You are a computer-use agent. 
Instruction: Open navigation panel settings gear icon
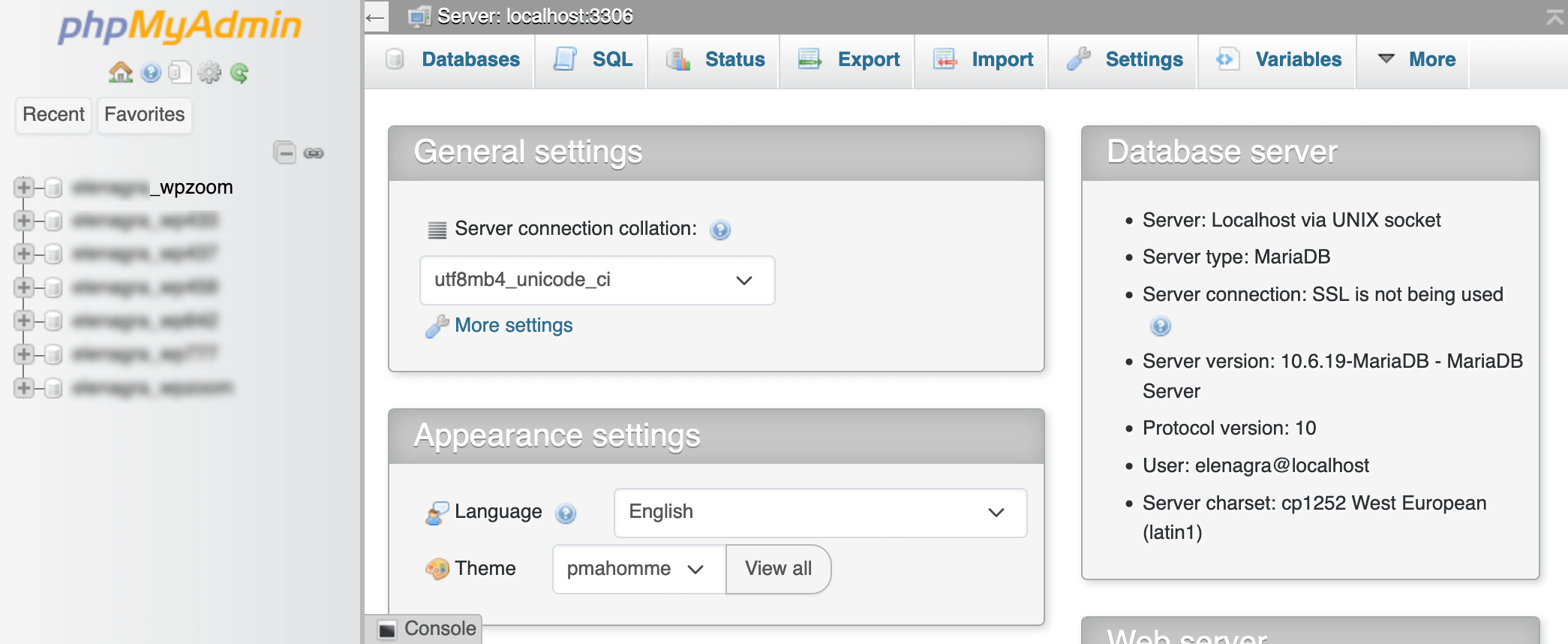(x=209, y=73)
